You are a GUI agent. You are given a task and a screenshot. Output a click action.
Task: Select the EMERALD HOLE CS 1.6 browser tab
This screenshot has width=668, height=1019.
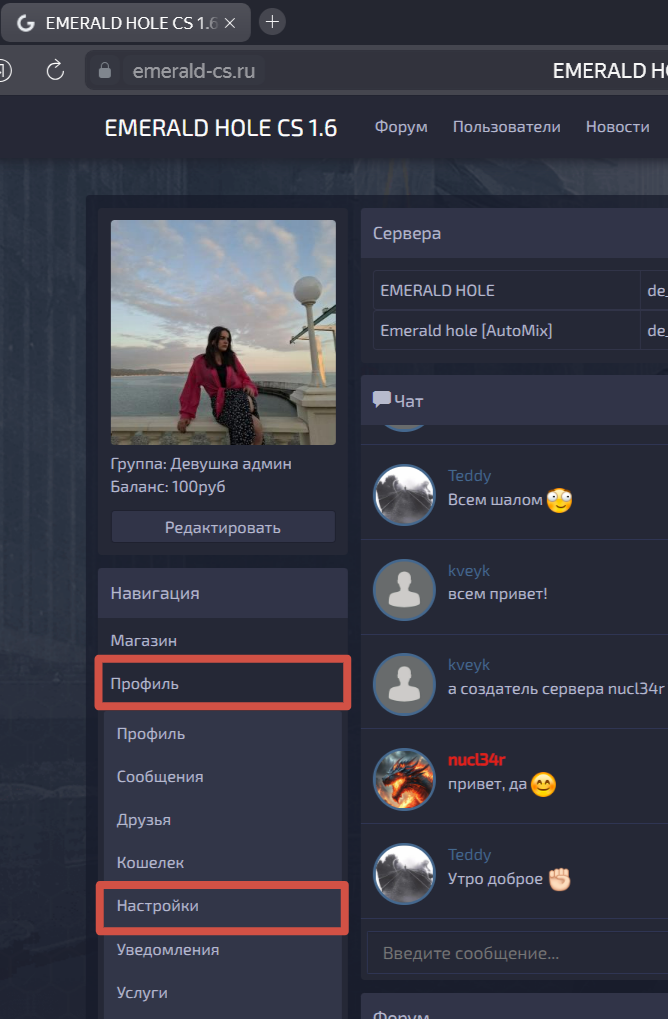point(125,23)
